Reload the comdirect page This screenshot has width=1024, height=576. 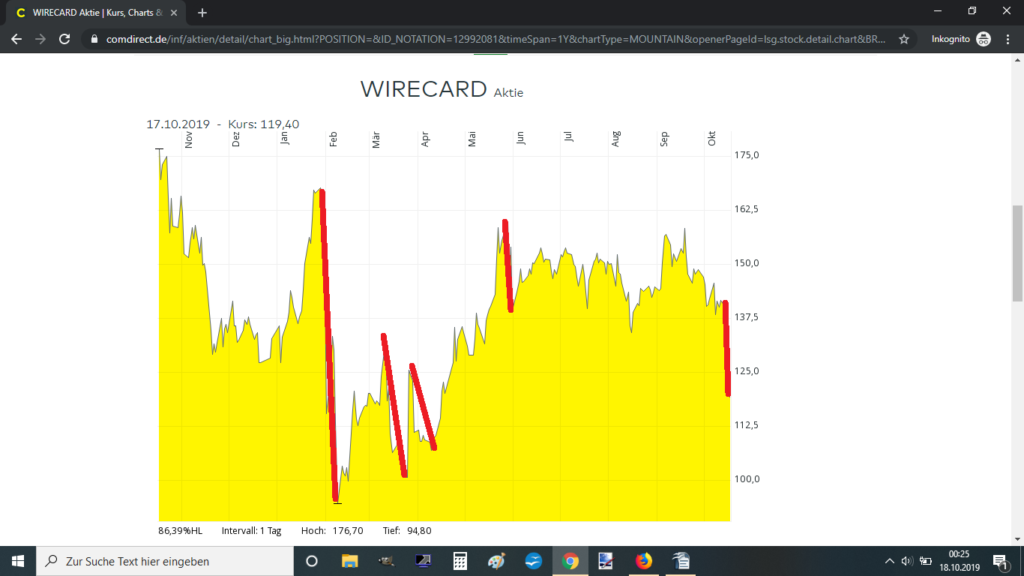pyautogui.click(x=65, y=39)
